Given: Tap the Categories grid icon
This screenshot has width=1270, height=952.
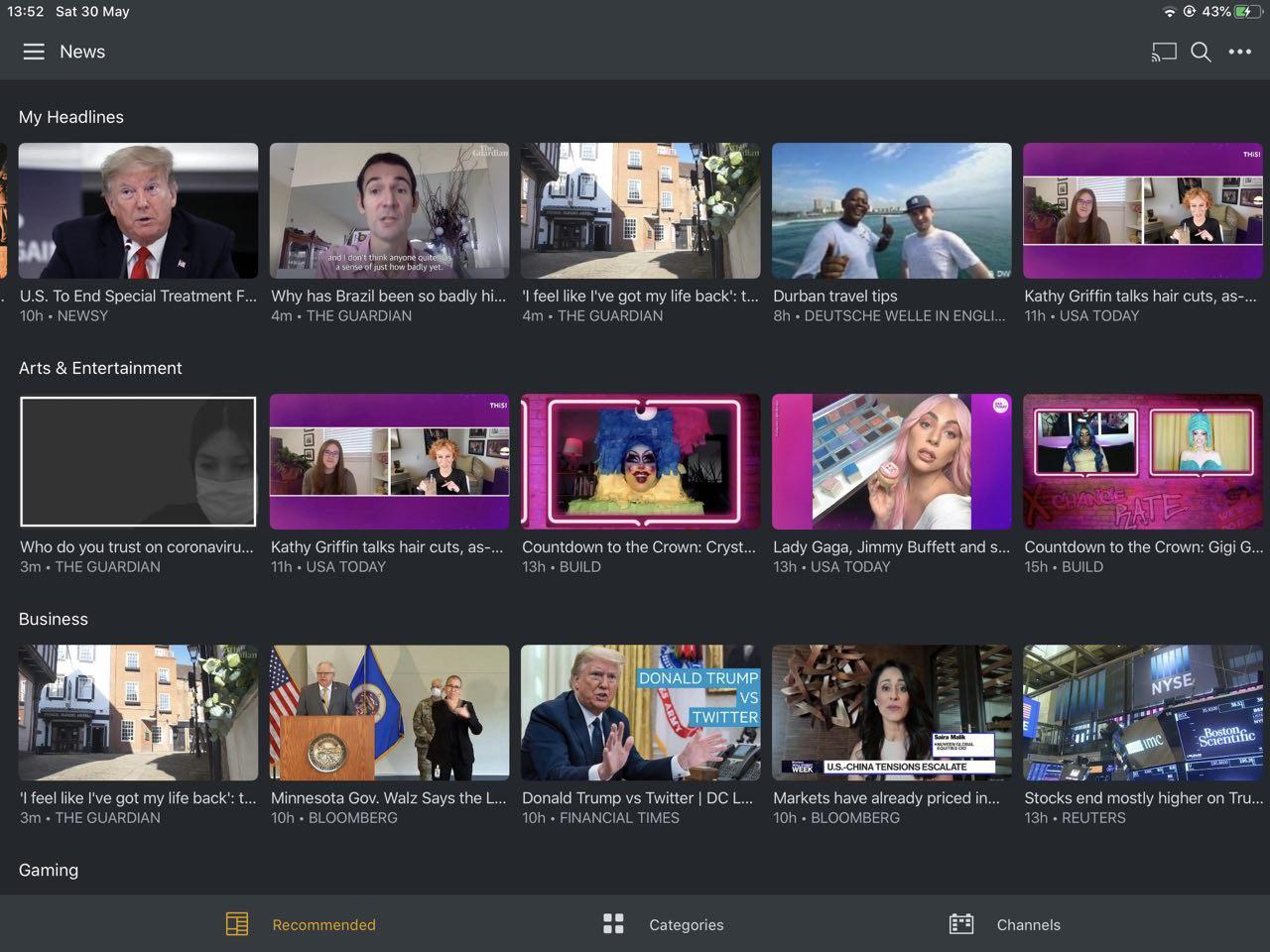Looking at the screenshot, I should tap(614, 924).
